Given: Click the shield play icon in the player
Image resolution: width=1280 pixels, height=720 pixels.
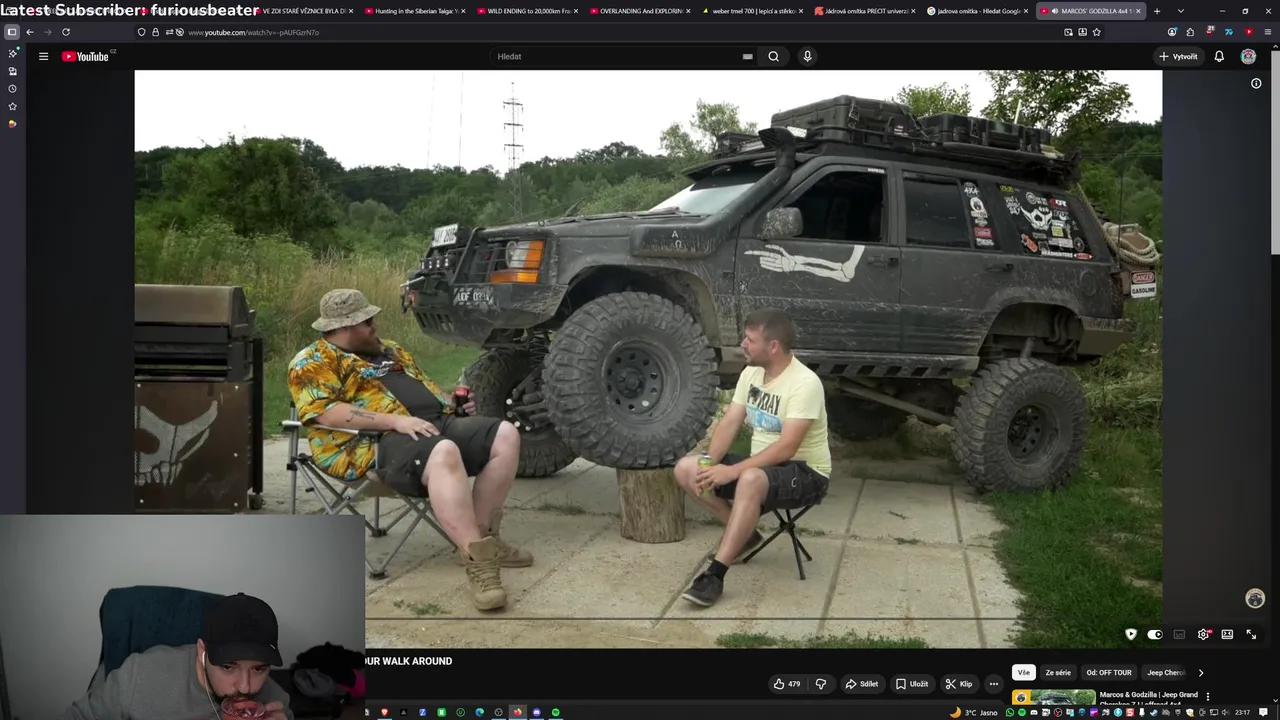Looking at the screenshot, I should (1131, 634).
